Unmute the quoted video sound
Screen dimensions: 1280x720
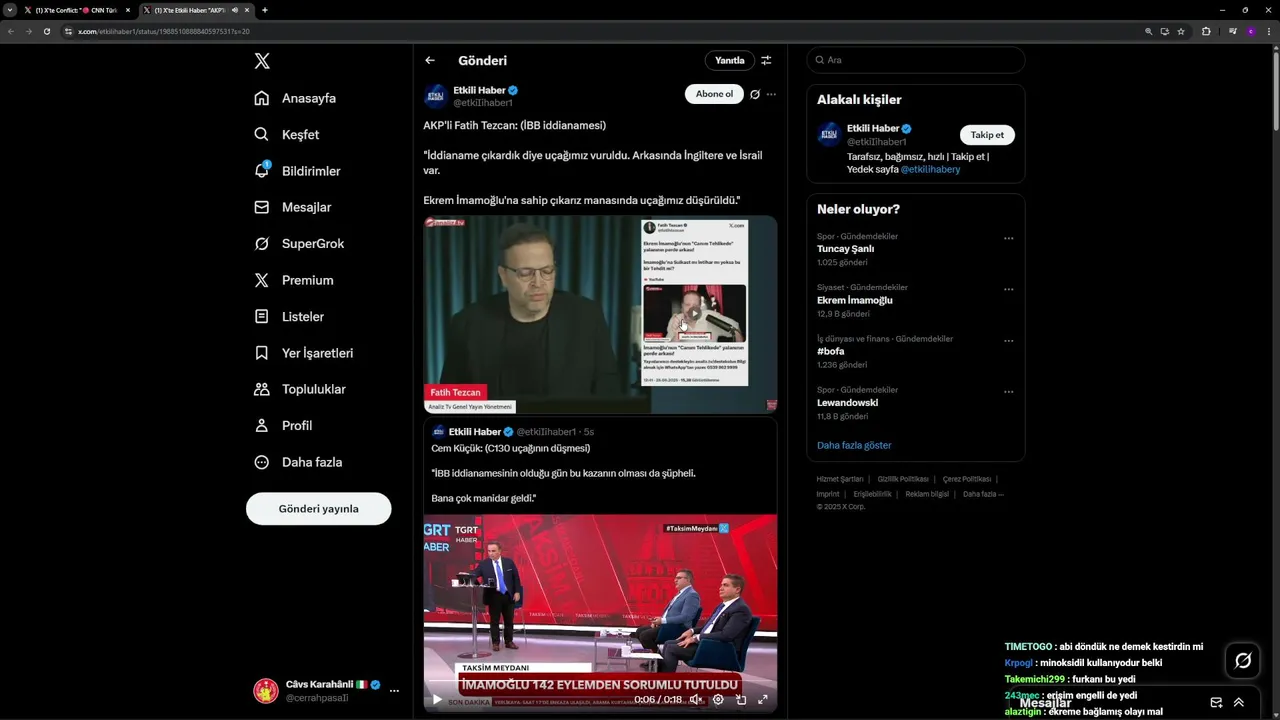[x=695, y=700]
